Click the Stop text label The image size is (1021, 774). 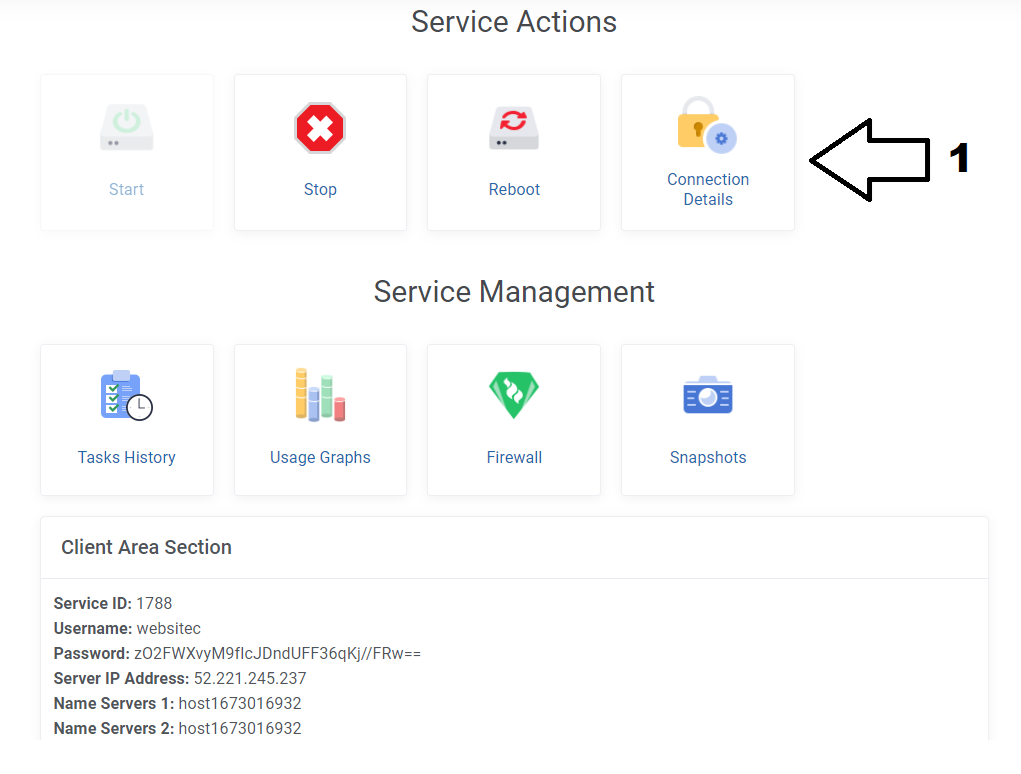(320, 190)
